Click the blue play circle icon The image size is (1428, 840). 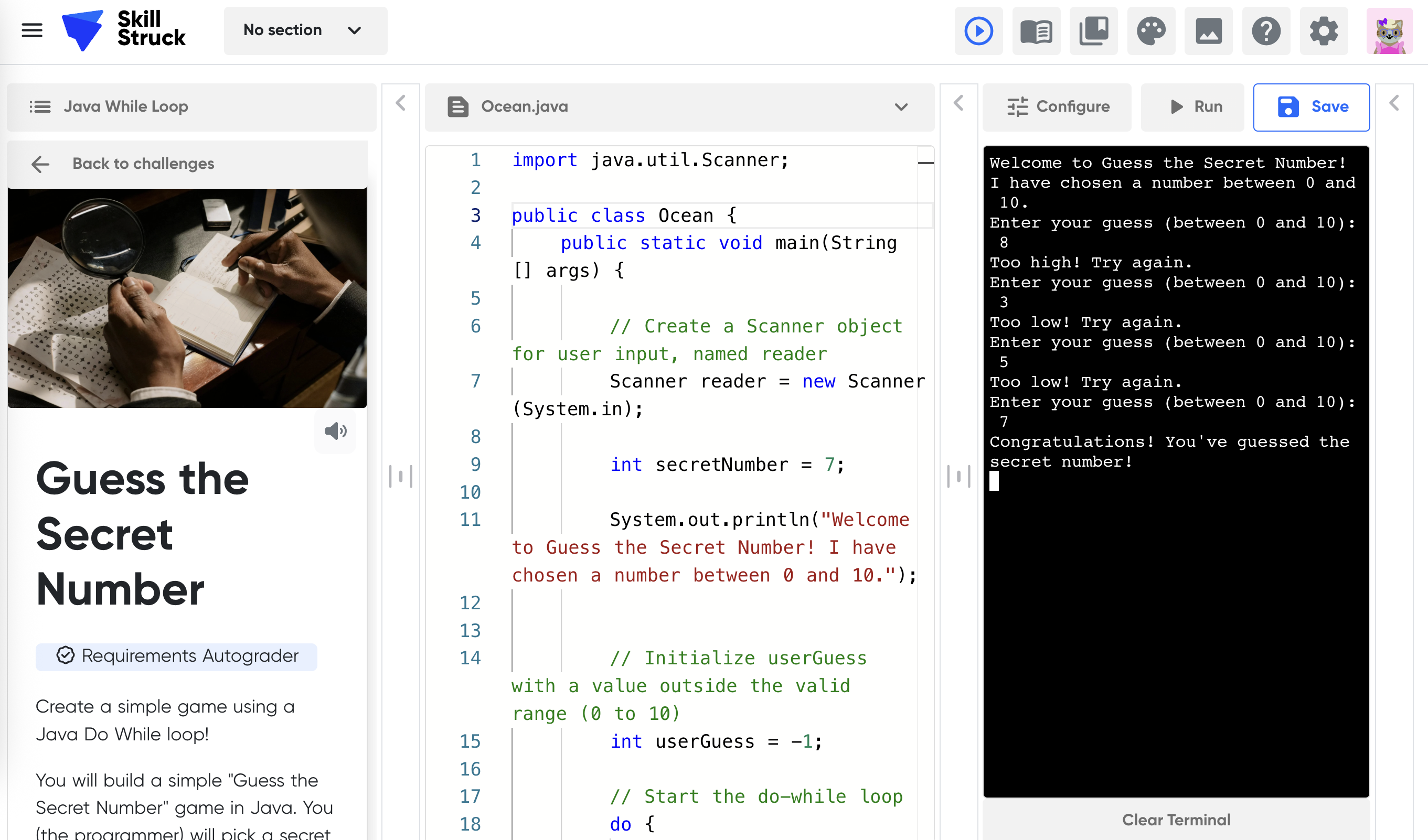pyautogui.click(x=978, y=31)
